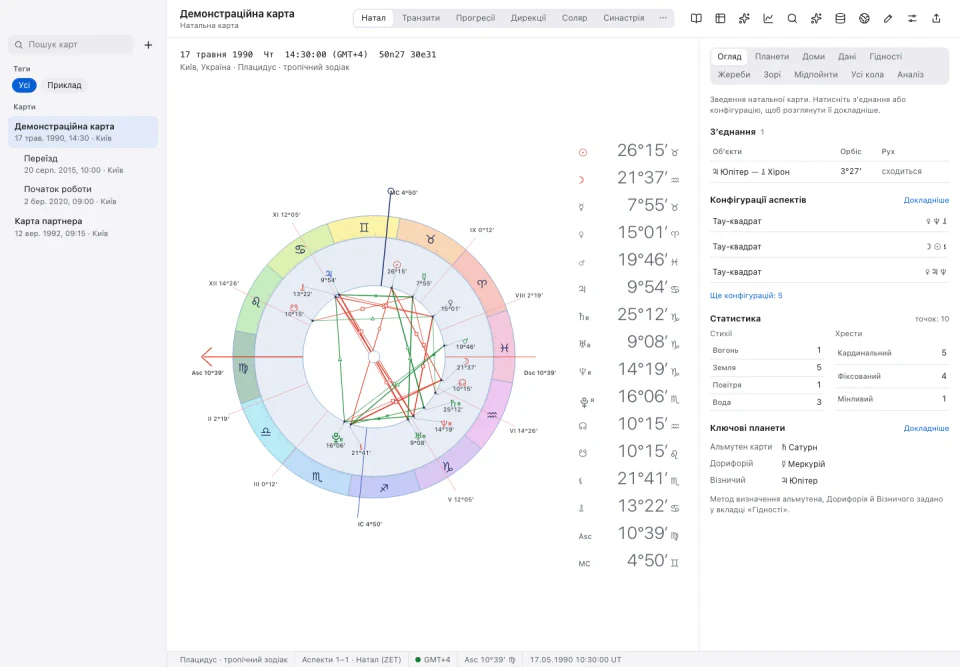Share chart via the export icon
The height and width of the screenshot is (667, 960).
tap(936, 18)
